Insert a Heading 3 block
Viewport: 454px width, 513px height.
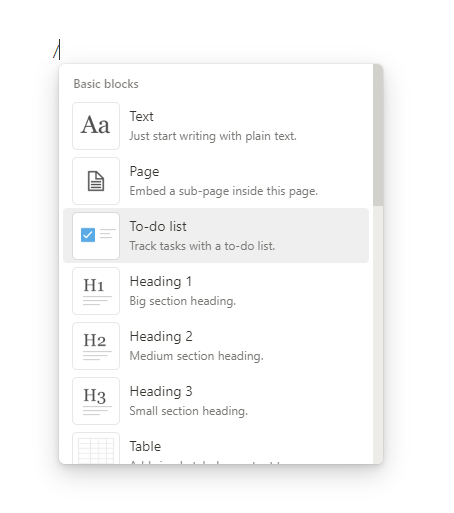[216, 401]
